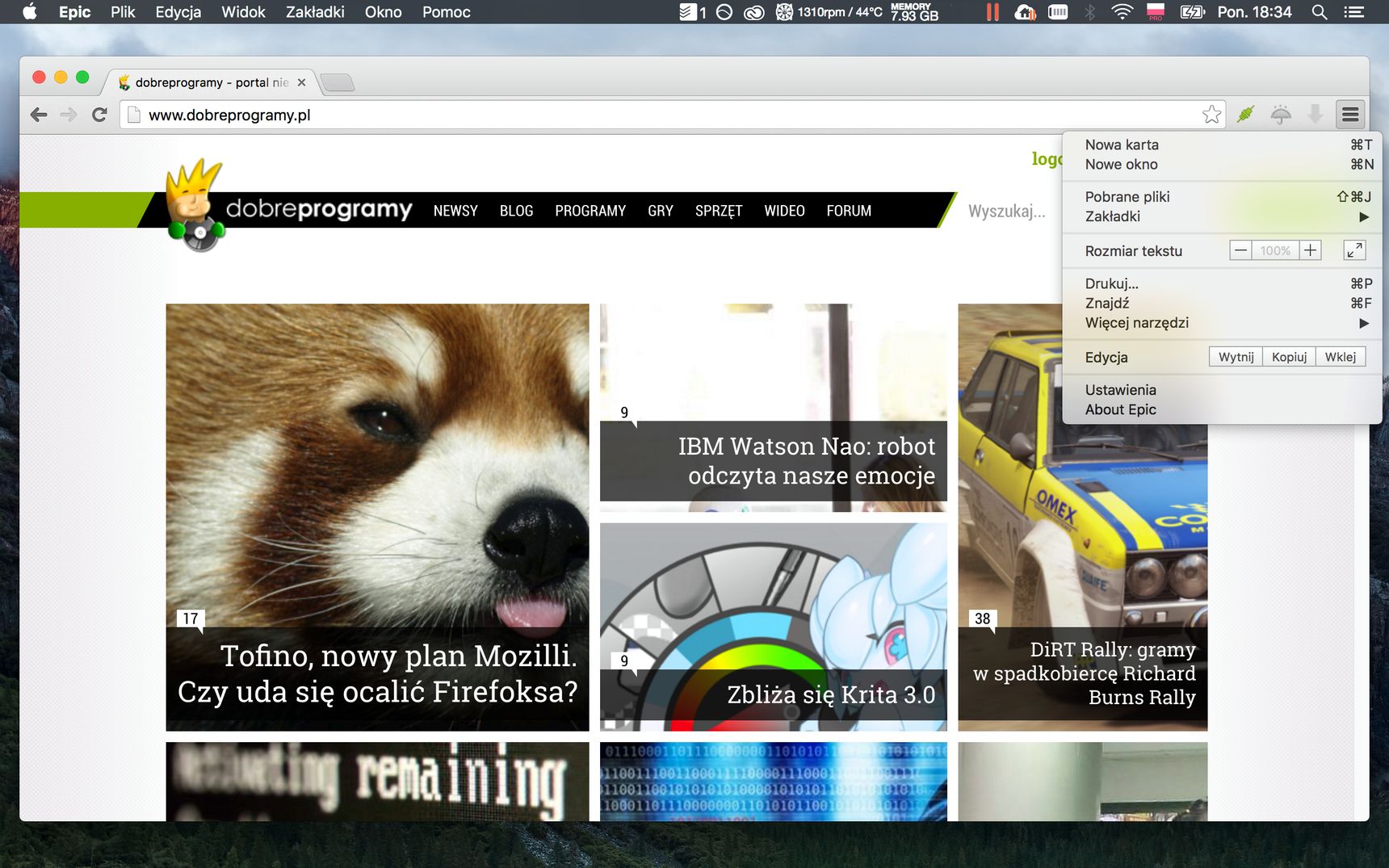Expand Więcej narzędzi submenu

1222,323
